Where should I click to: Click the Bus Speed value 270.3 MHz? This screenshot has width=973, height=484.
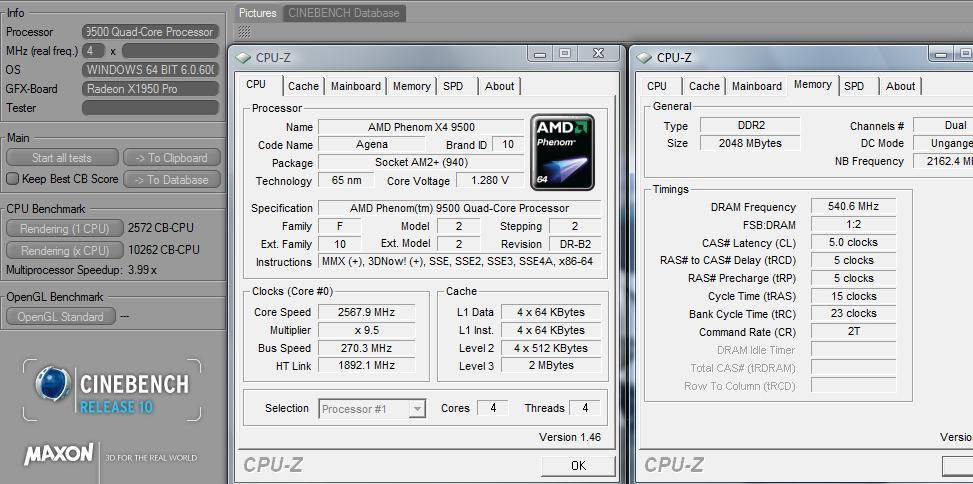click(366, 348)
